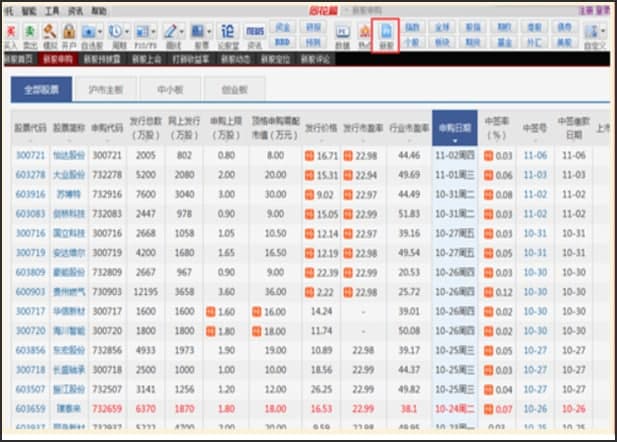Screen dimensions: 617x442
Task: Click the 开户 lock icon
Action: pyautogui.click(x=68, y=34)
